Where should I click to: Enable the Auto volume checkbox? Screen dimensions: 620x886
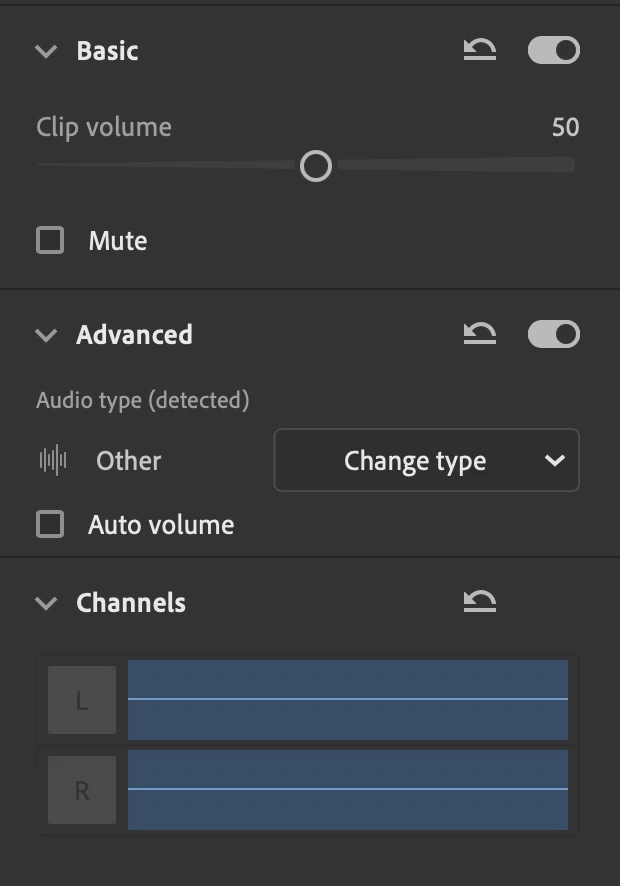tap(50, 524)
